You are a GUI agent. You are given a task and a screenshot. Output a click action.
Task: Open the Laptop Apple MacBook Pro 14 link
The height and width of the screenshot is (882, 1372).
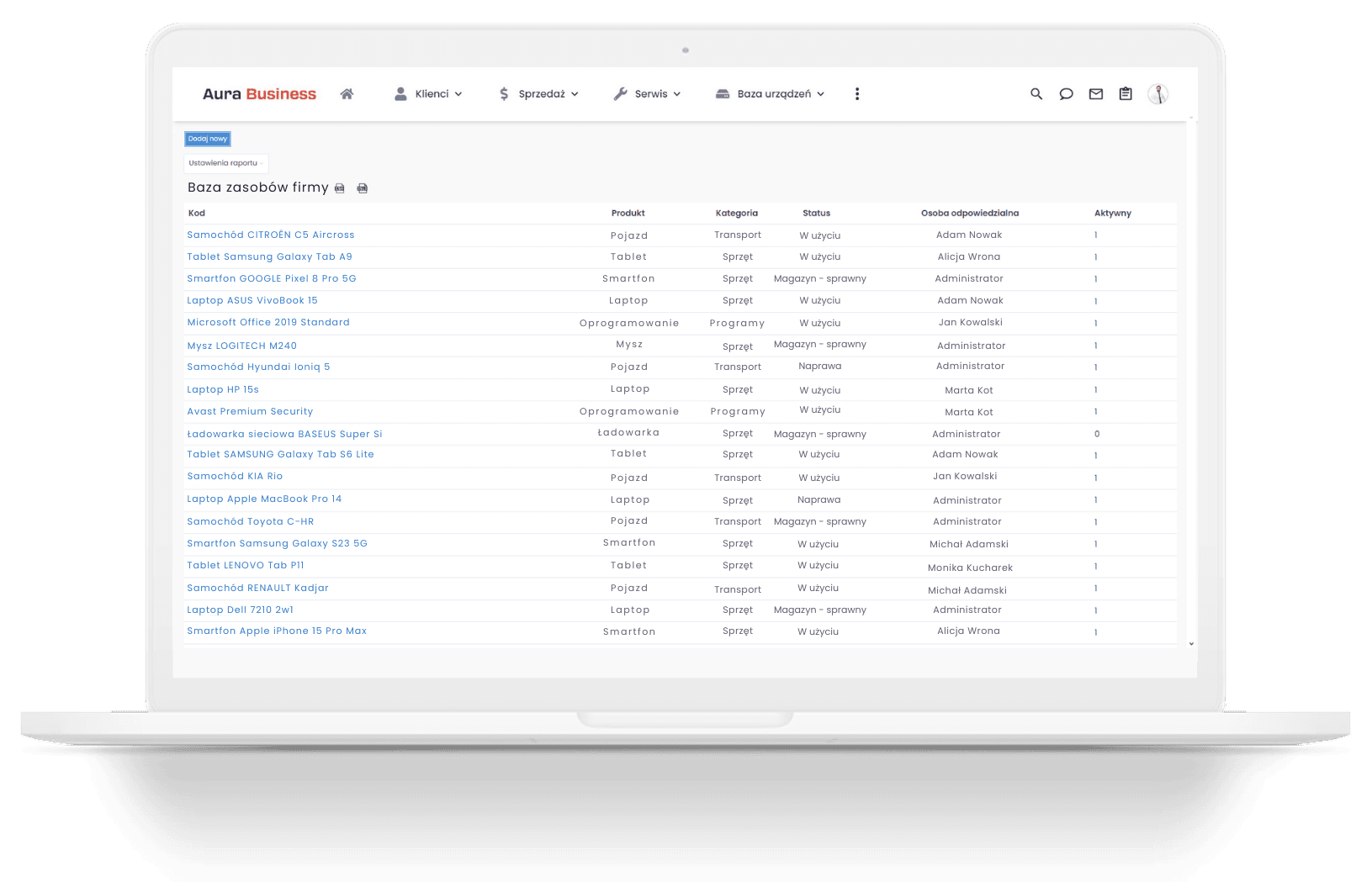click(264, 499)
